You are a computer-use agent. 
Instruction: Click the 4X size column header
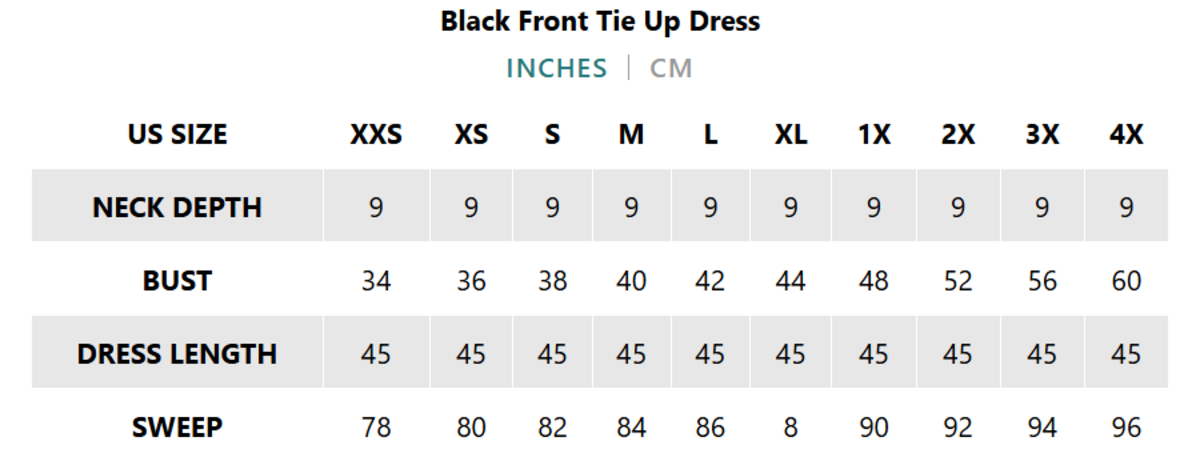(x=1126, y=134)
